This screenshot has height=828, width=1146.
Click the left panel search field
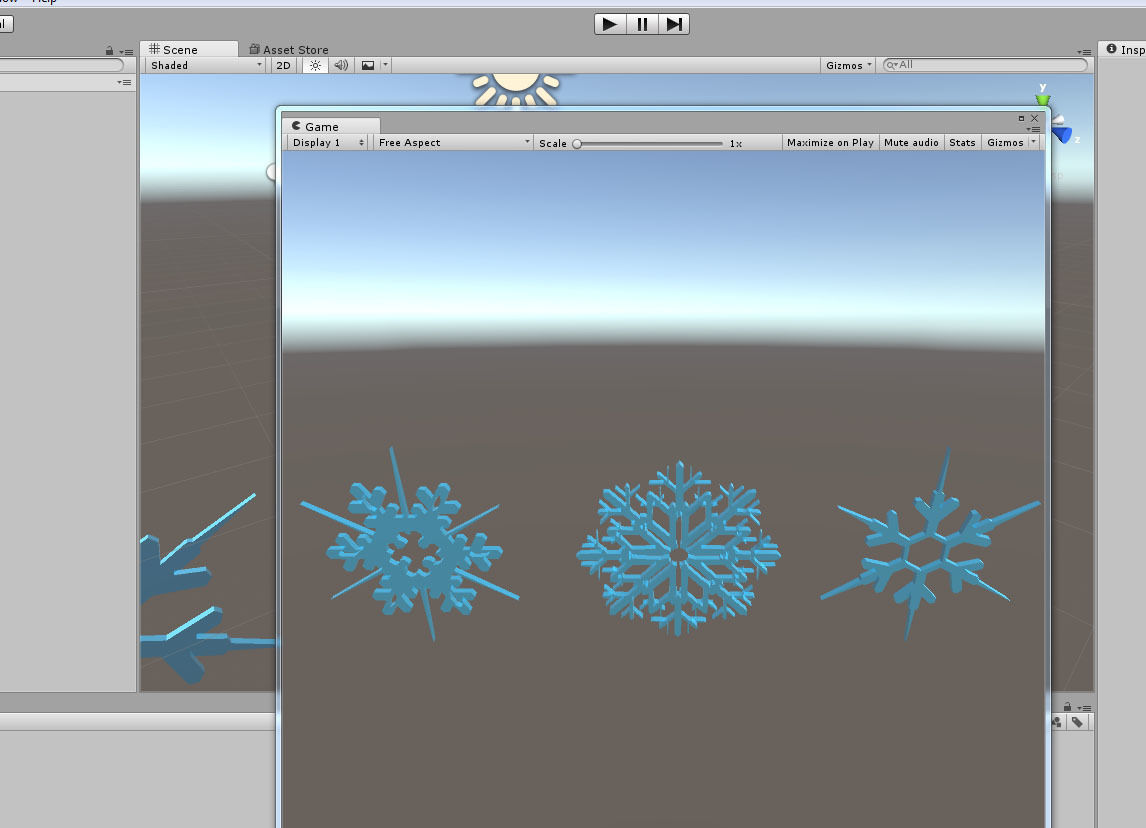point(60,65)
